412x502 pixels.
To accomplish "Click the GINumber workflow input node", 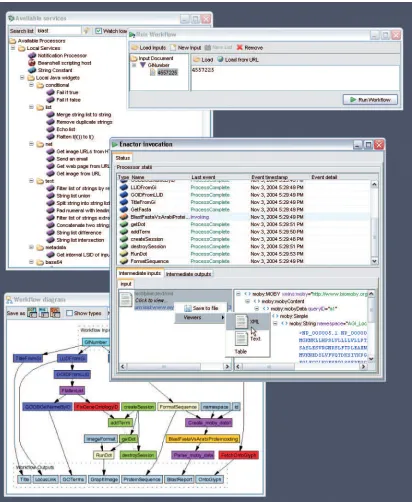I will coord(96,342).
